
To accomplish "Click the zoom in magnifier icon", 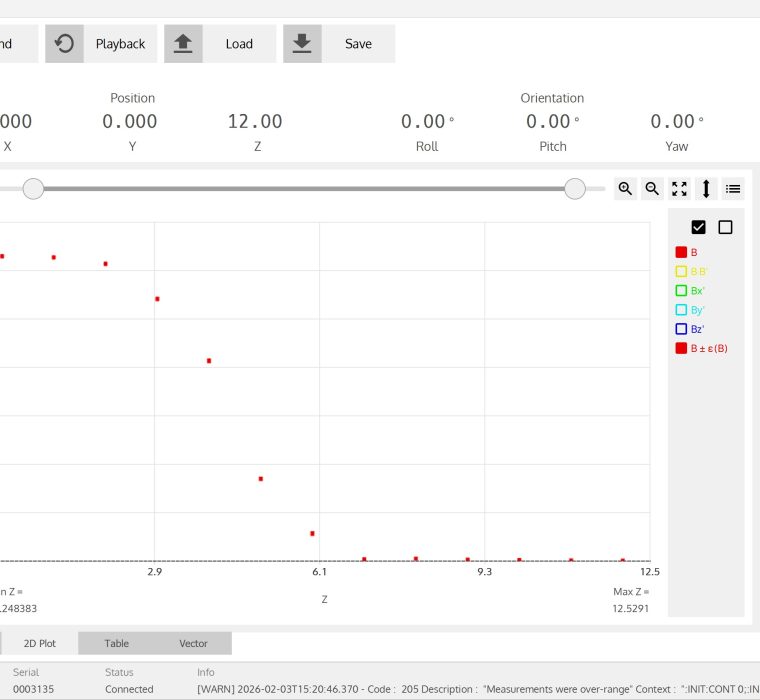I will 625,188.
